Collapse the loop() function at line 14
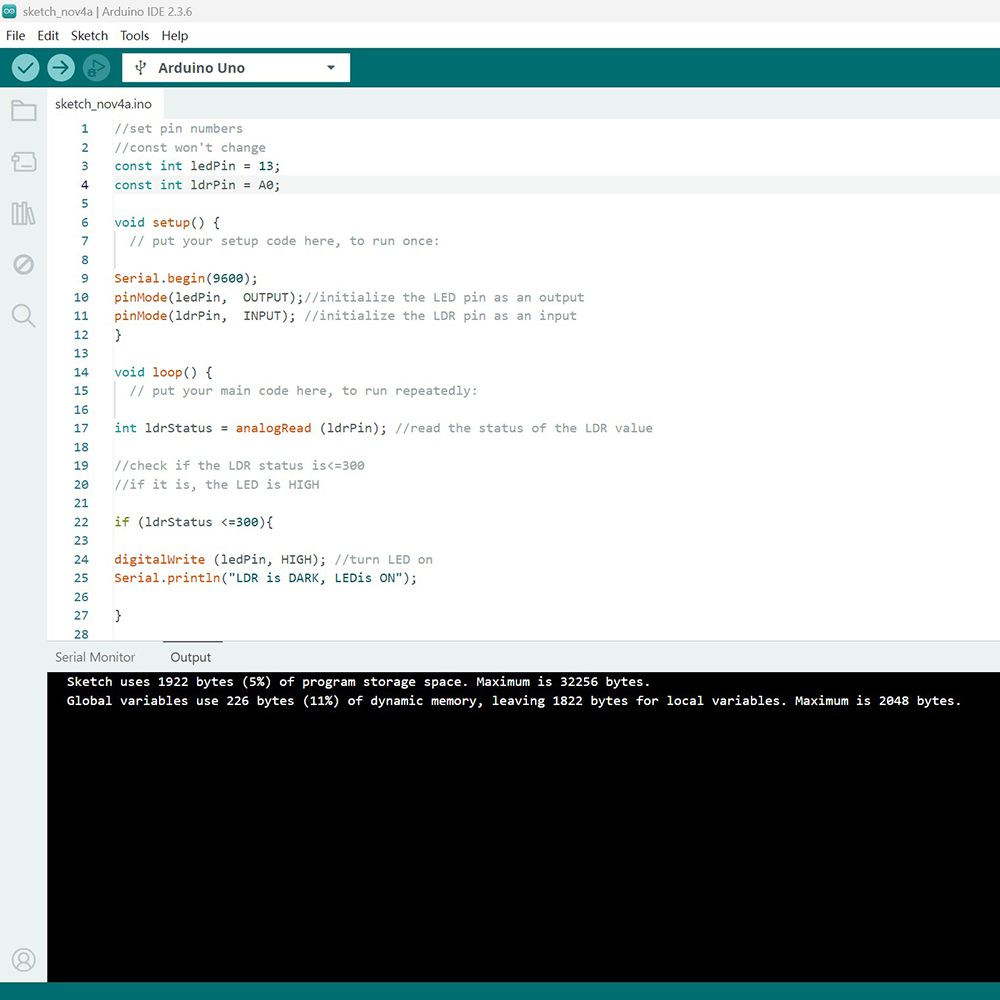This screenshot has width=1000, height=1000. pyautogui.click(x=102, y=372)
